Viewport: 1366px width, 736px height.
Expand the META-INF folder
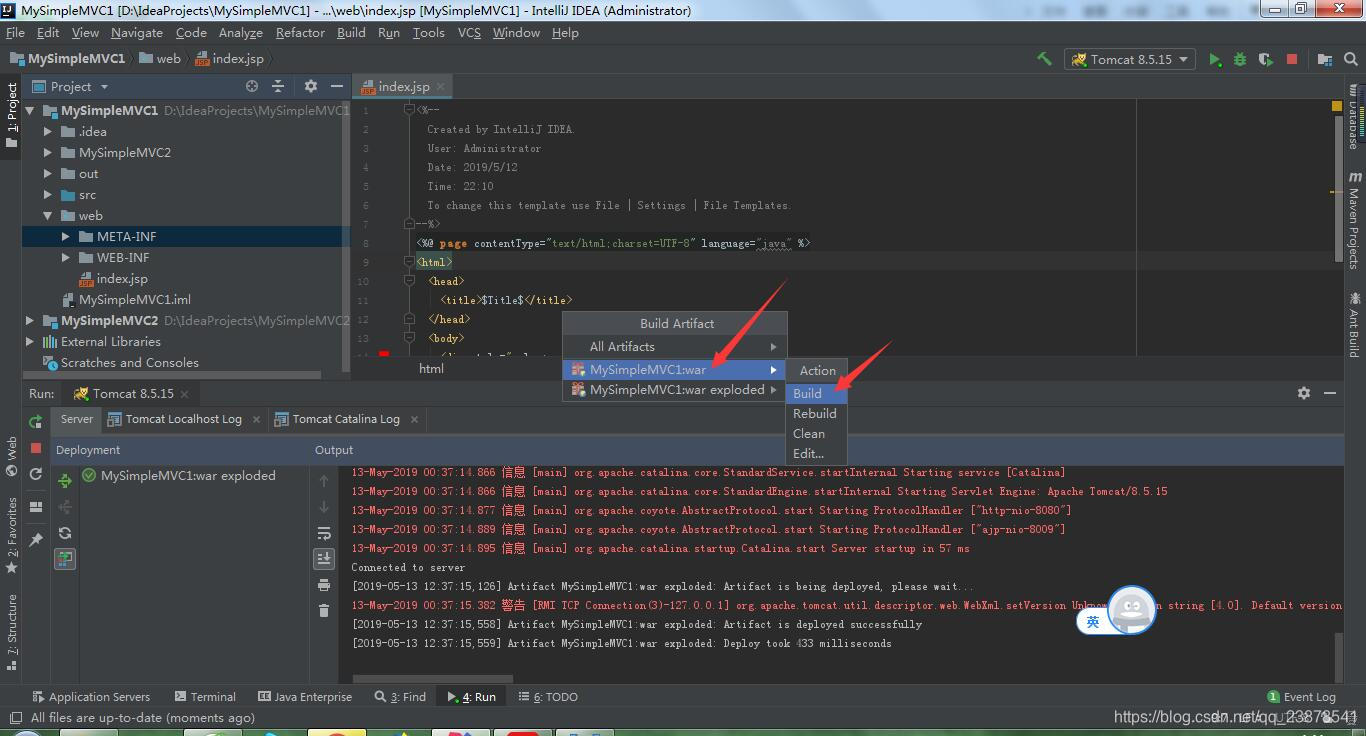[x=65, y=237]
